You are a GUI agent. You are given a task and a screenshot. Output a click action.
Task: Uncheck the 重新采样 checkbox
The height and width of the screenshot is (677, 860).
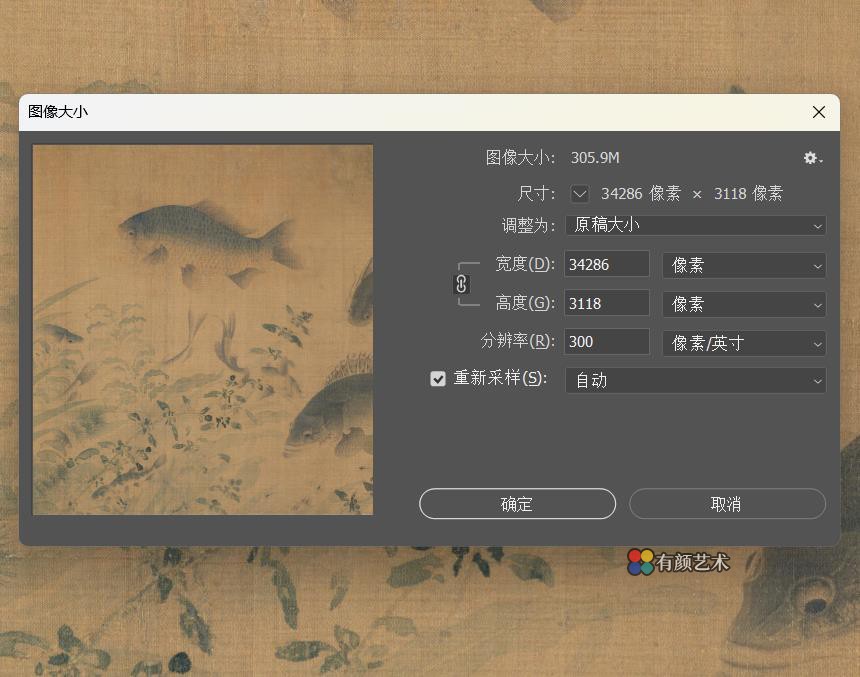pyautogui.click(x=438, y=379)
